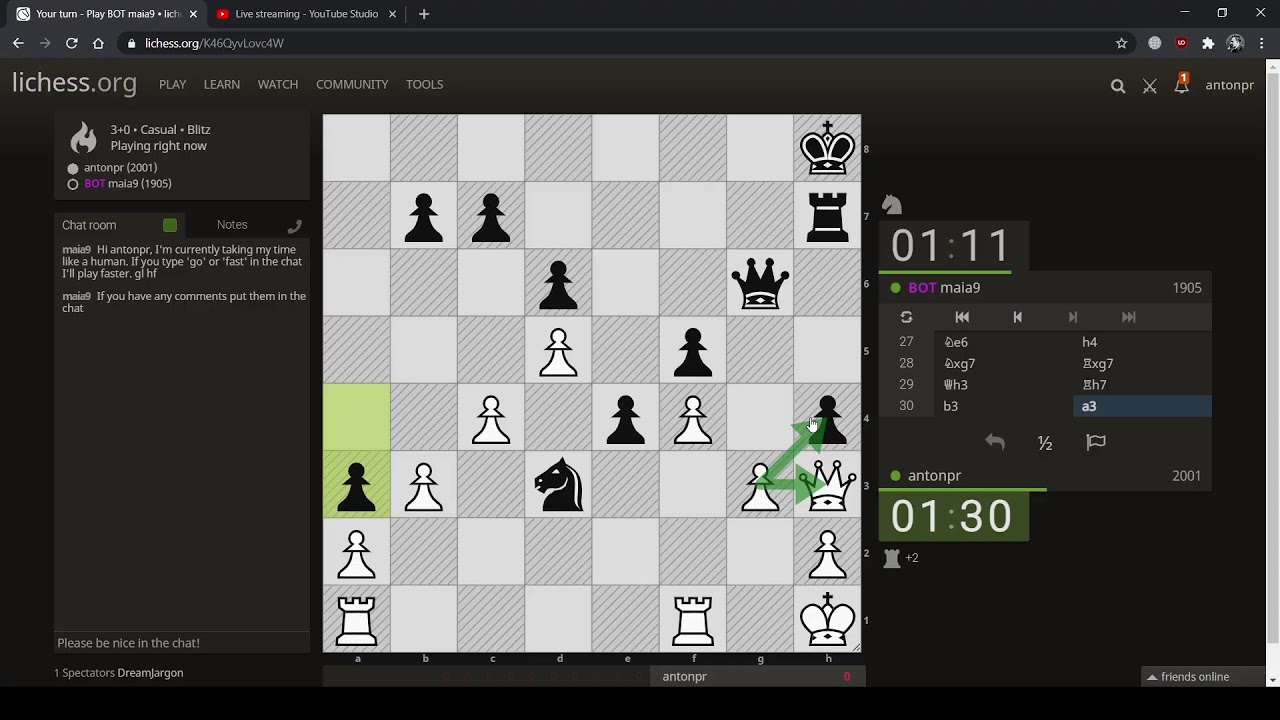Open the WATCH menu

coord(278,84)
